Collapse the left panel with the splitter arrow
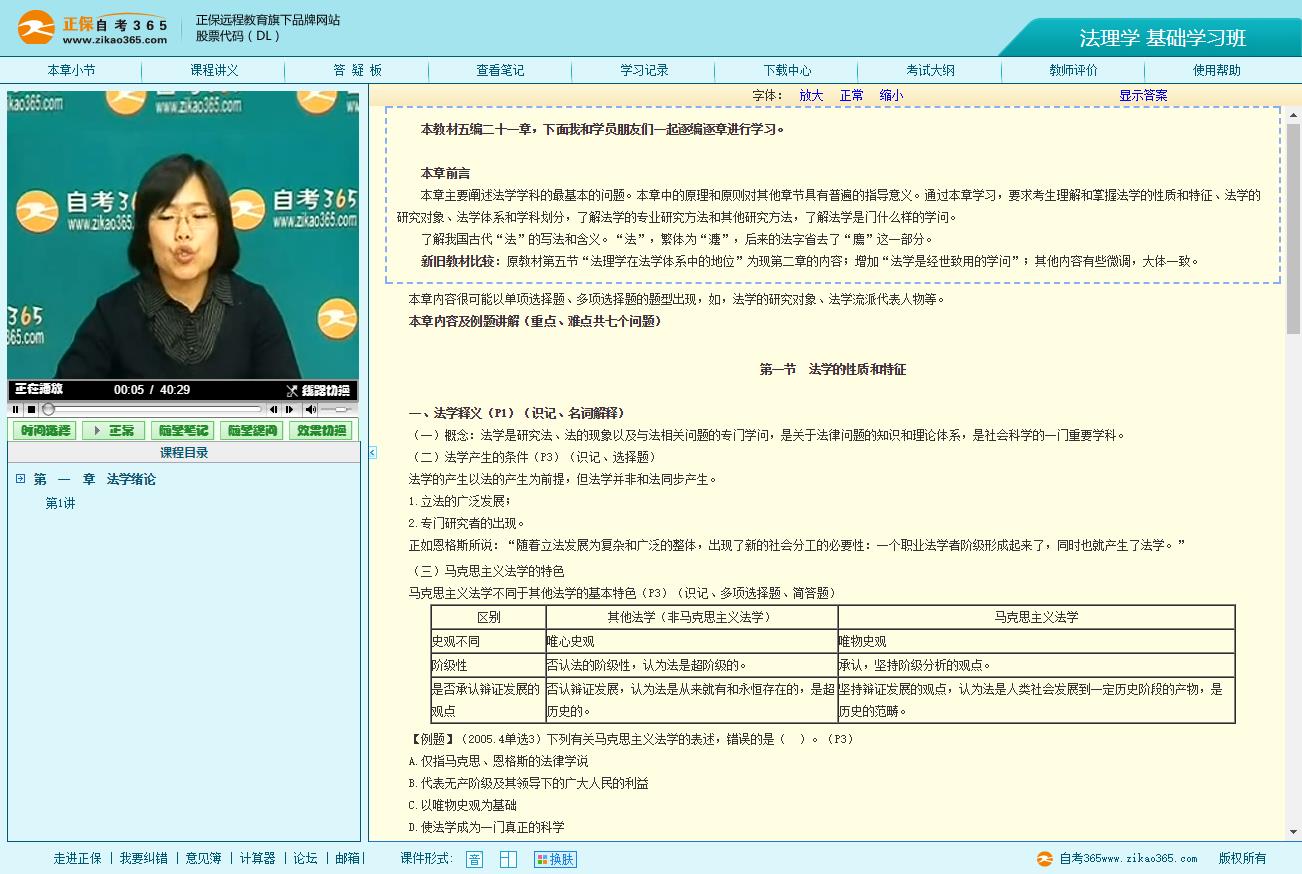The width and height of the screenshot is (1302, 874). tap(372, 453)
